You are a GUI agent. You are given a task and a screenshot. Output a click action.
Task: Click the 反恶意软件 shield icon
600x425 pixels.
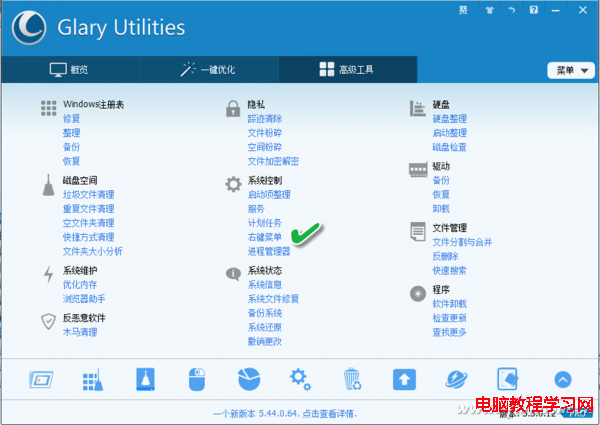tap(48, 321)
